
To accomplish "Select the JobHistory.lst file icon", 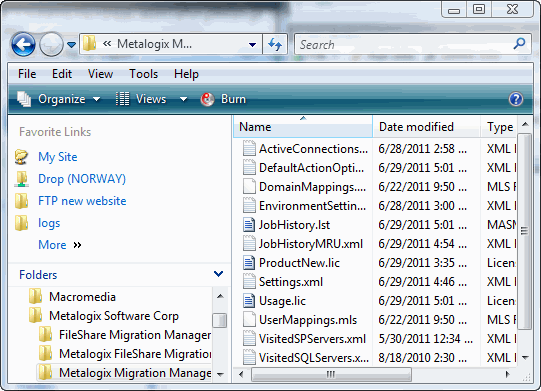I will (249, 225).
